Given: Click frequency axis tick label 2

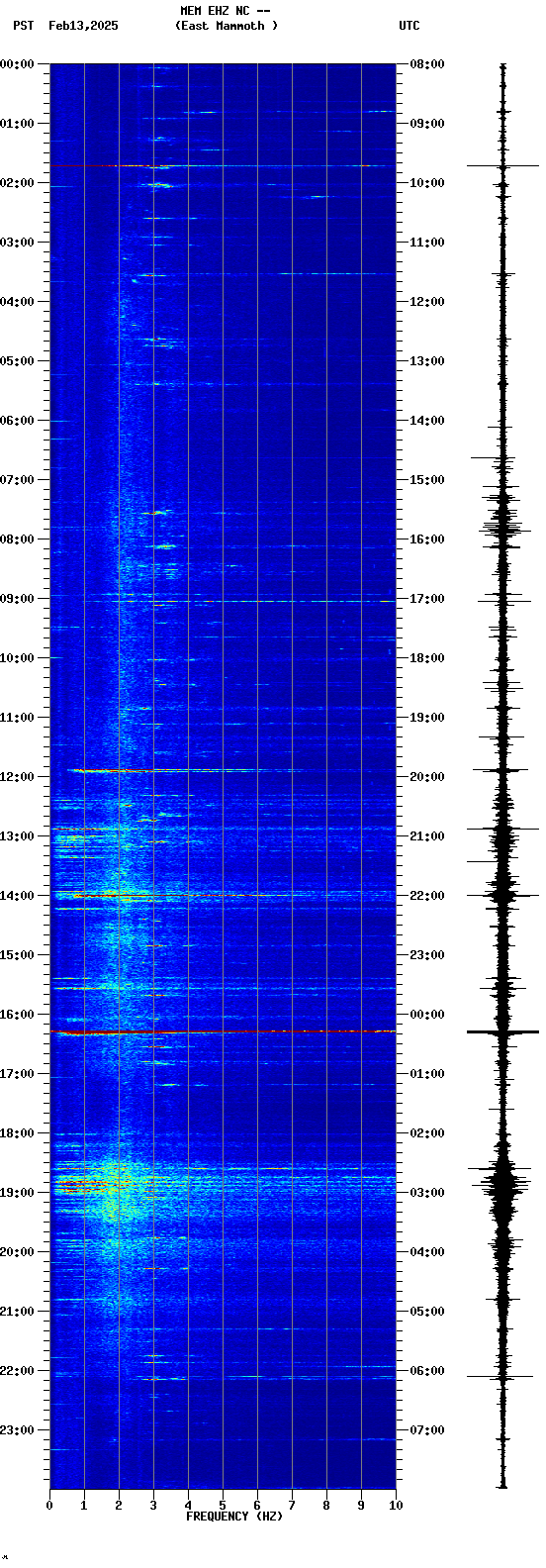Looking at the screenshot, I should click(119, 1506).
